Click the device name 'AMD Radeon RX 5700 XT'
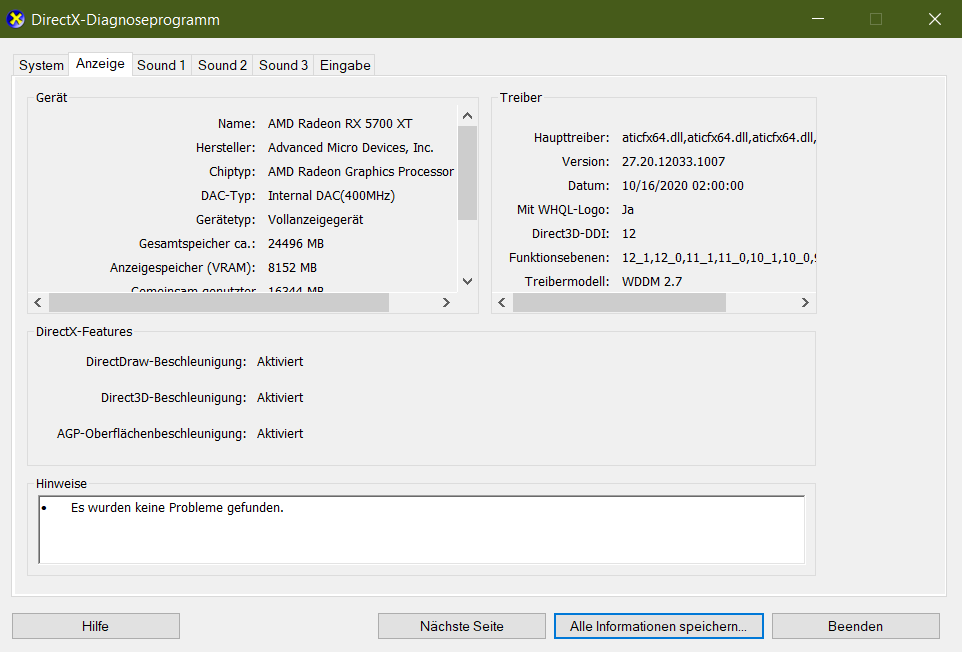Viewport: 962px width, 652px height. click(340, 124)
